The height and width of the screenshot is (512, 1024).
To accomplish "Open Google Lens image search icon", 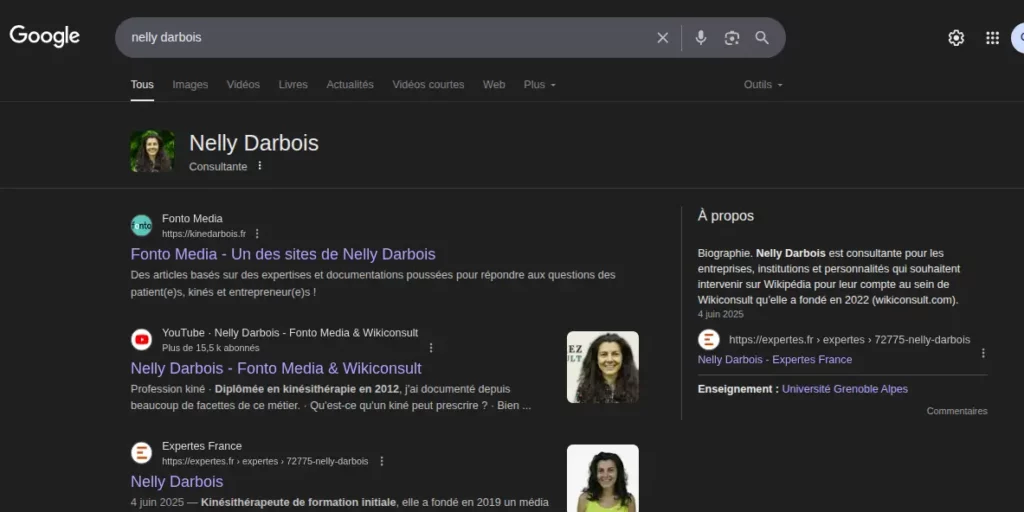I will 731,38.
